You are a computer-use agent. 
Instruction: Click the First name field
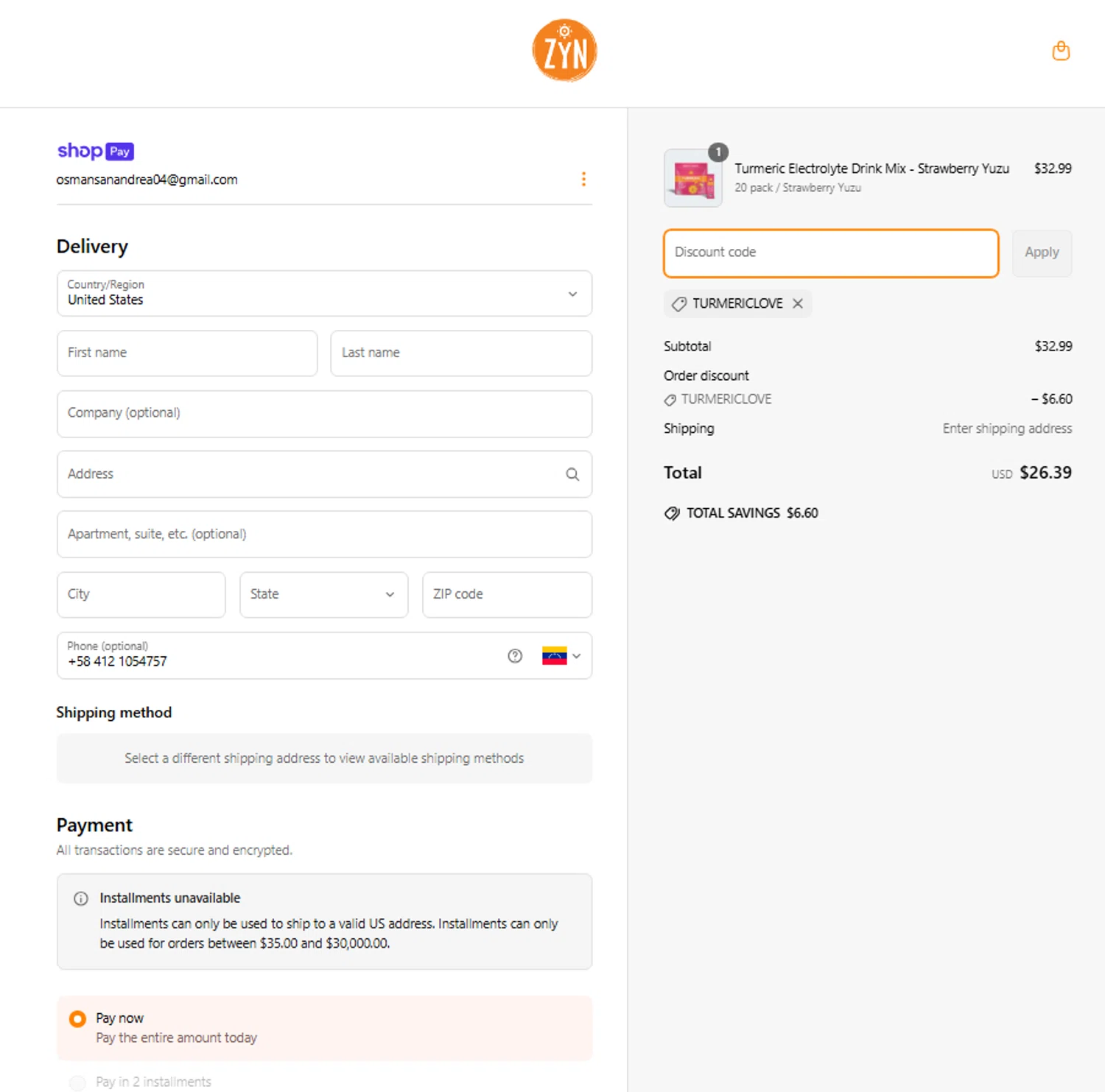[187, 353]
